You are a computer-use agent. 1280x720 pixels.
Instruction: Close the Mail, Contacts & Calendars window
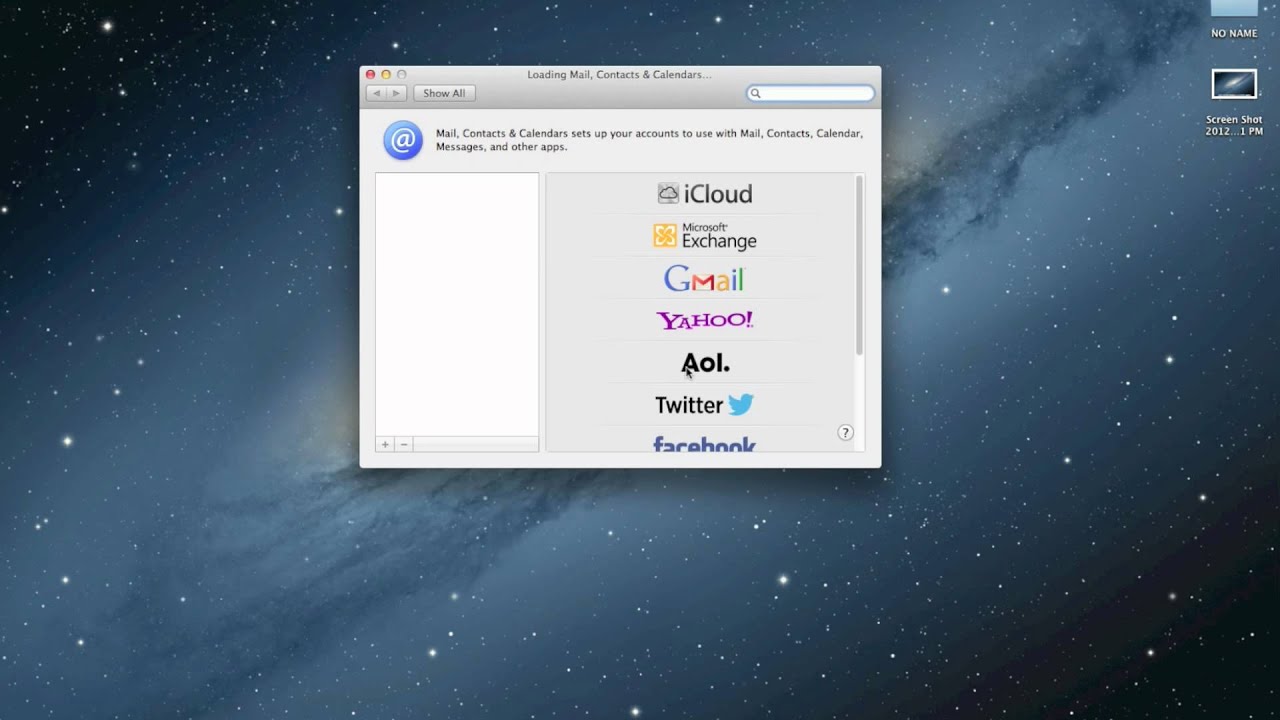click(370, 74)
